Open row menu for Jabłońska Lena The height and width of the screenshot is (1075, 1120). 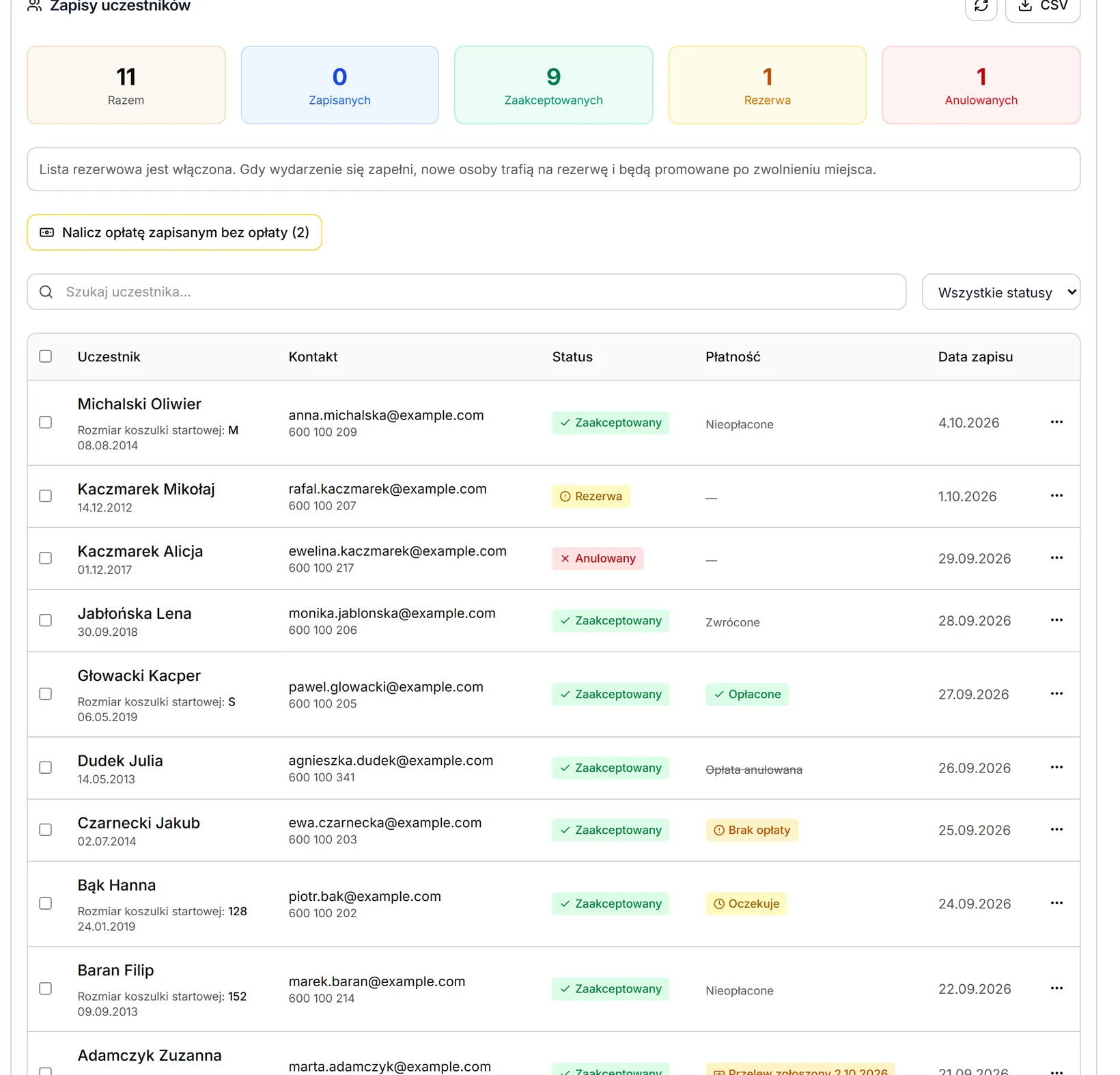click(1056, 620)
